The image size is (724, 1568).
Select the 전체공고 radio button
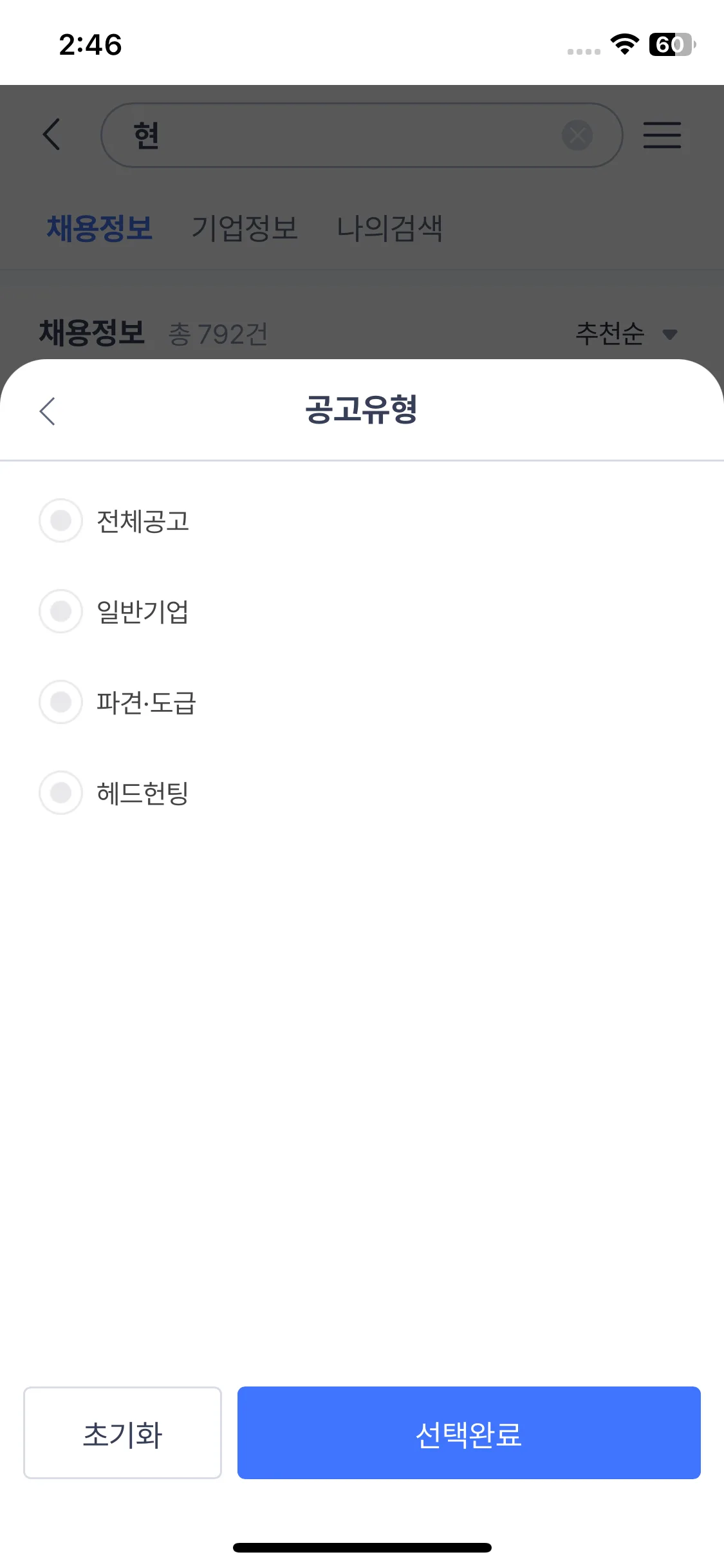click(61, 520)
